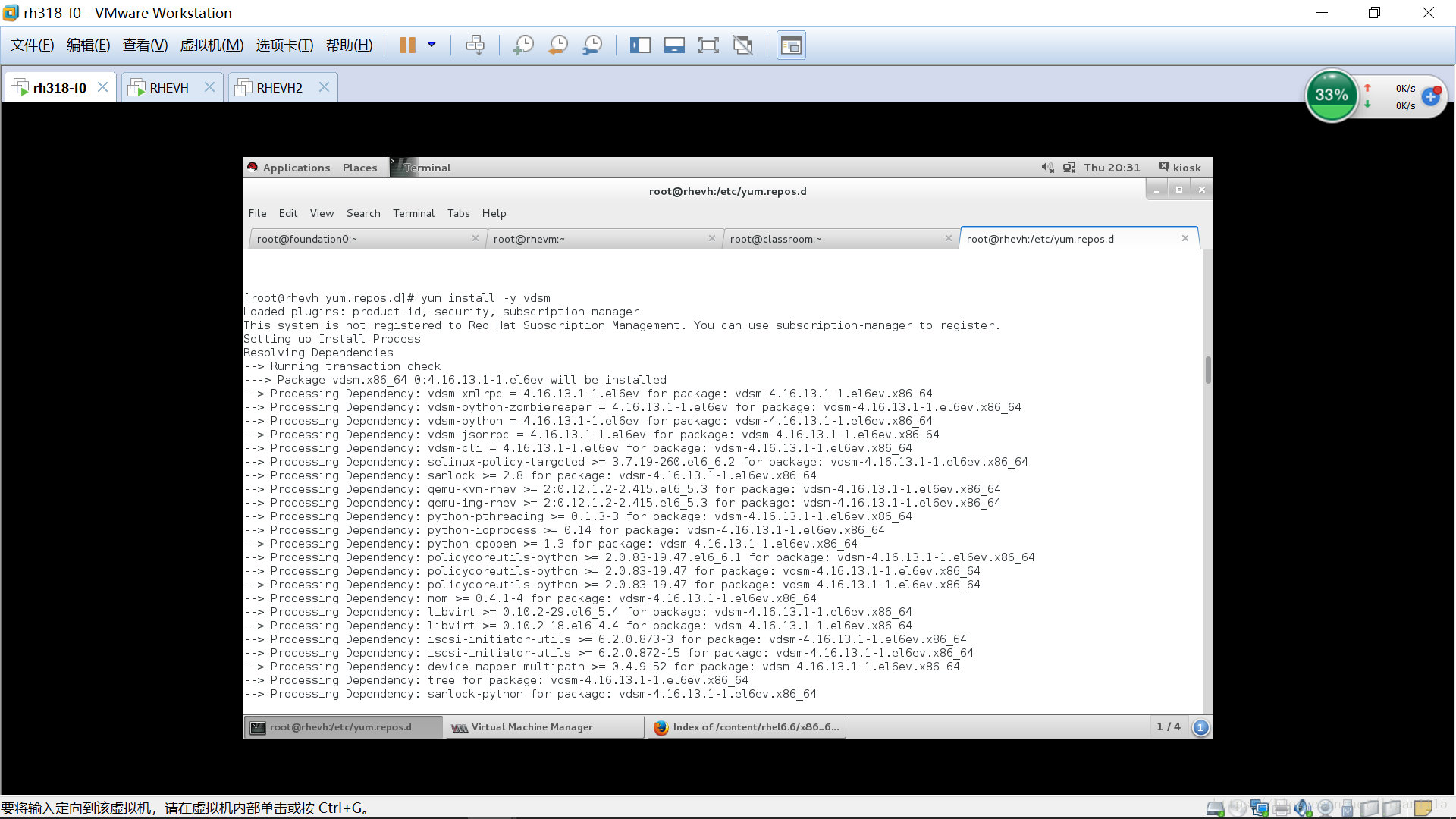1456x819 pixels.
Task: Open the 文件(F) menu
Action: point(33,45)
